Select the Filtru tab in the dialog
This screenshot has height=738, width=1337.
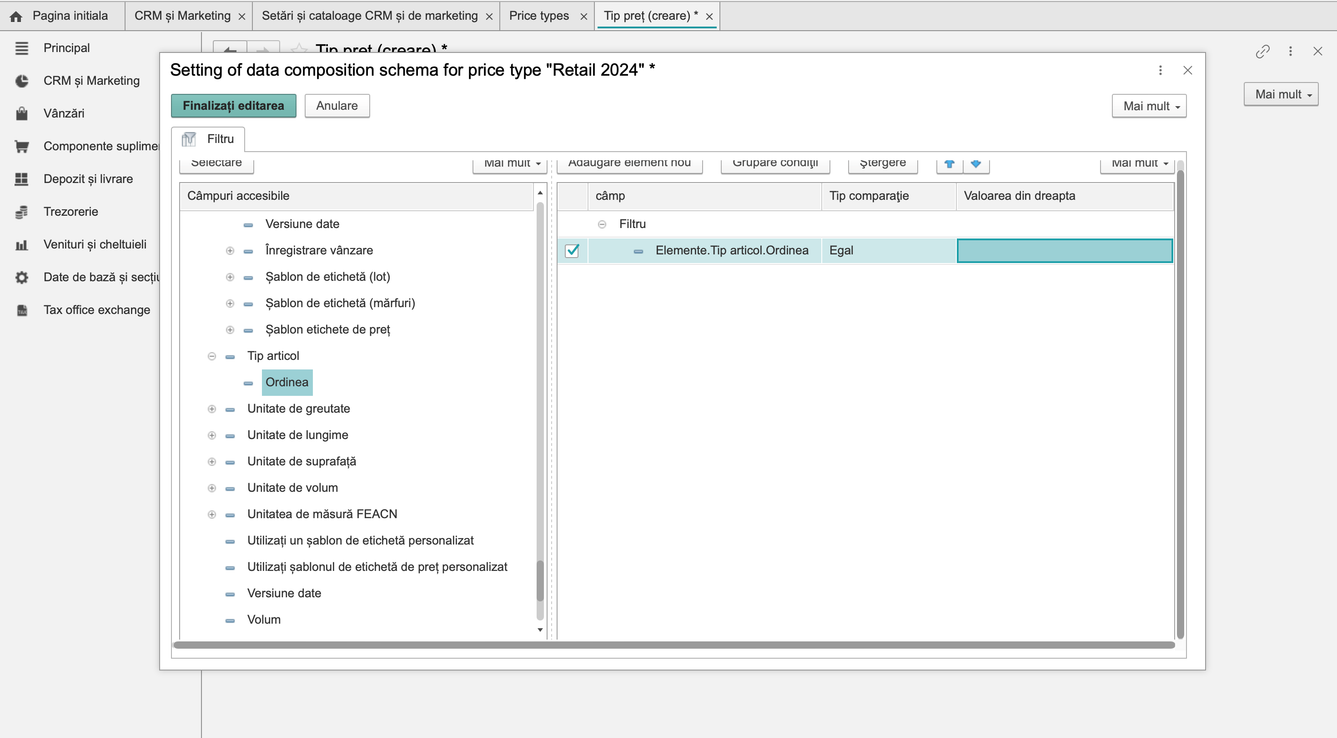tap(208, 139)
